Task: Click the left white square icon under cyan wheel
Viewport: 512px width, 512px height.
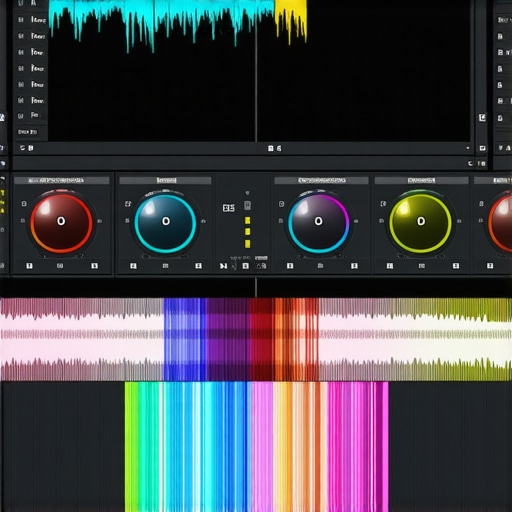Action: coord(133,266)
